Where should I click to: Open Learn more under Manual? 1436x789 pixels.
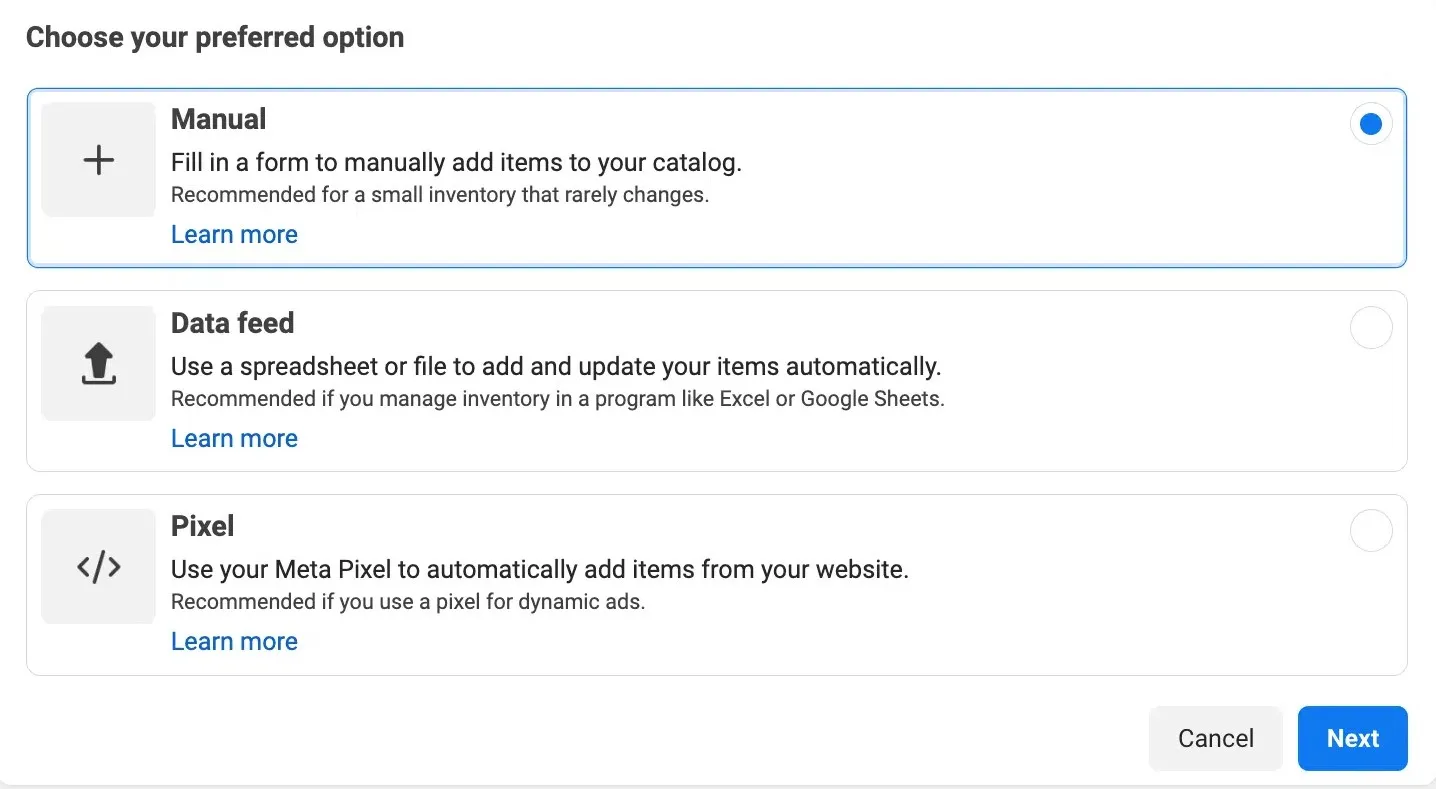(234, 234)
